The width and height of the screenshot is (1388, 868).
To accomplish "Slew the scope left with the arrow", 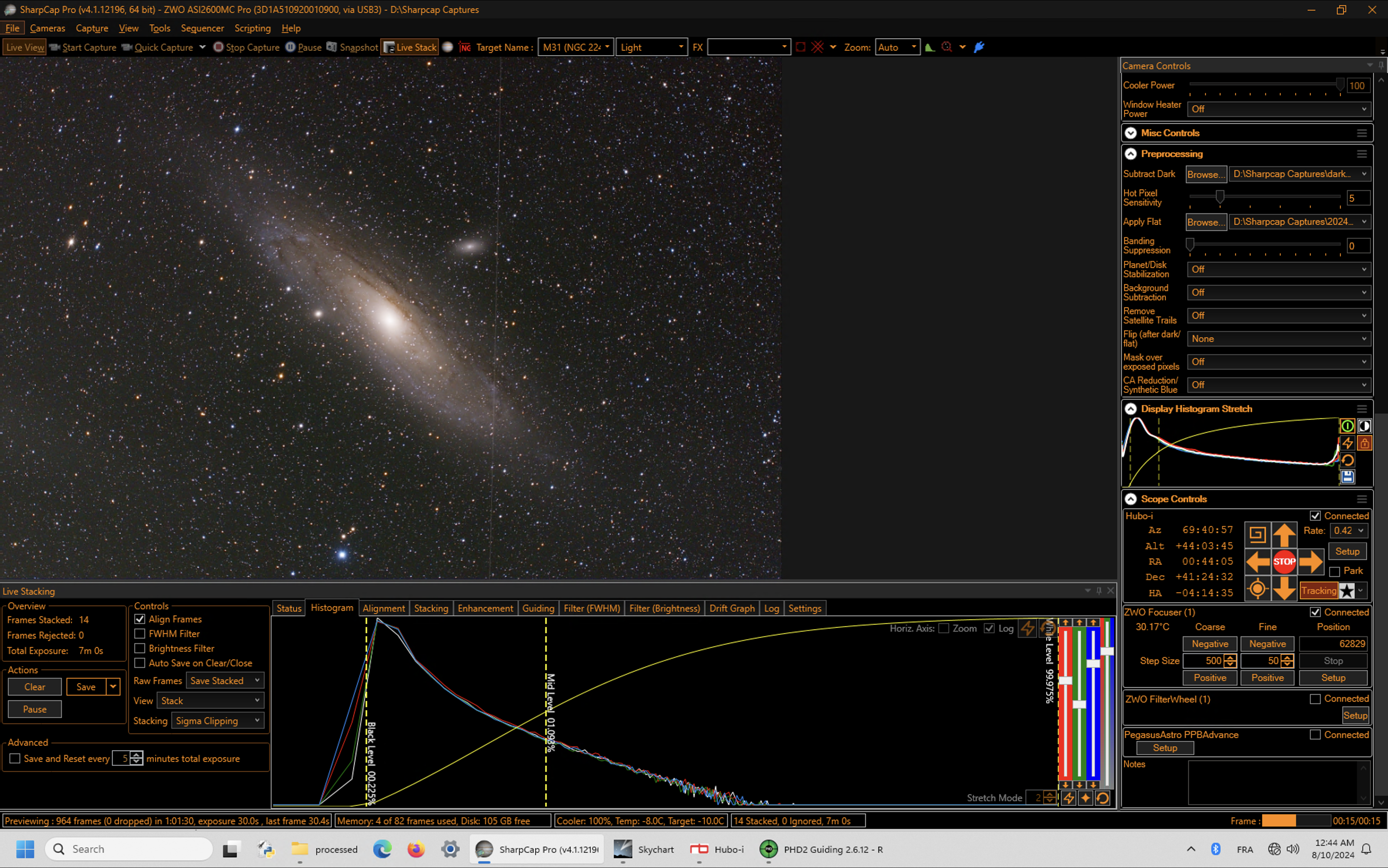I will point(1258,562).
